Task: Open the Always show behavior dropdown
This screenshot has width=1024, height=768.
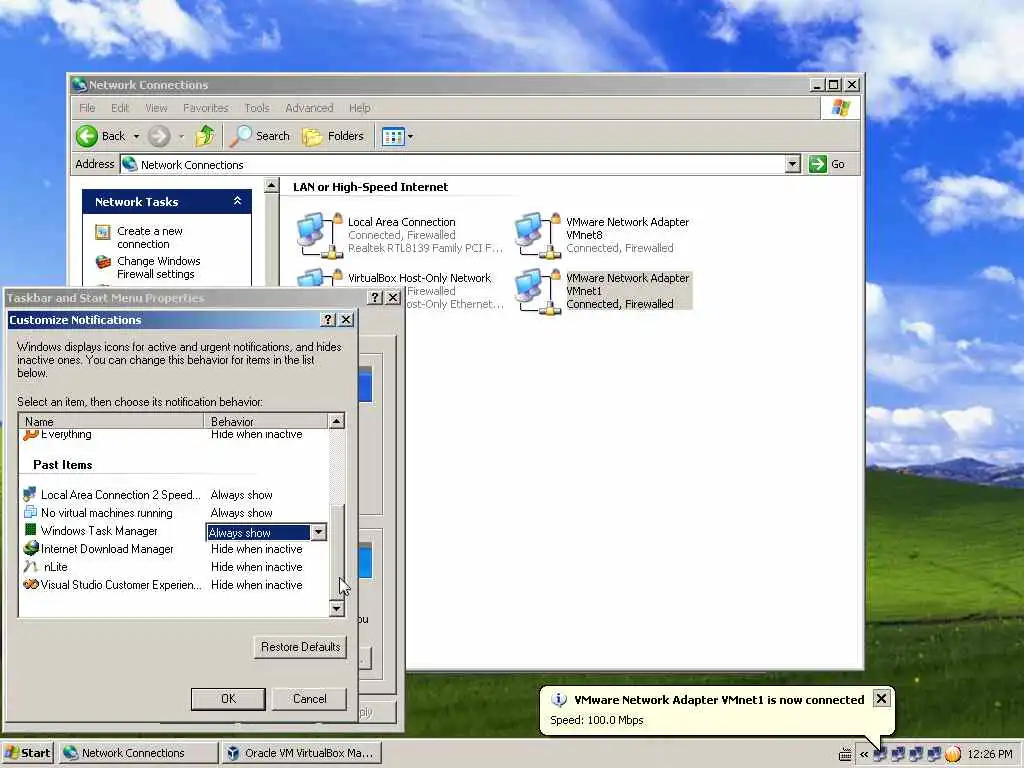Action: [x=318, y=532]
